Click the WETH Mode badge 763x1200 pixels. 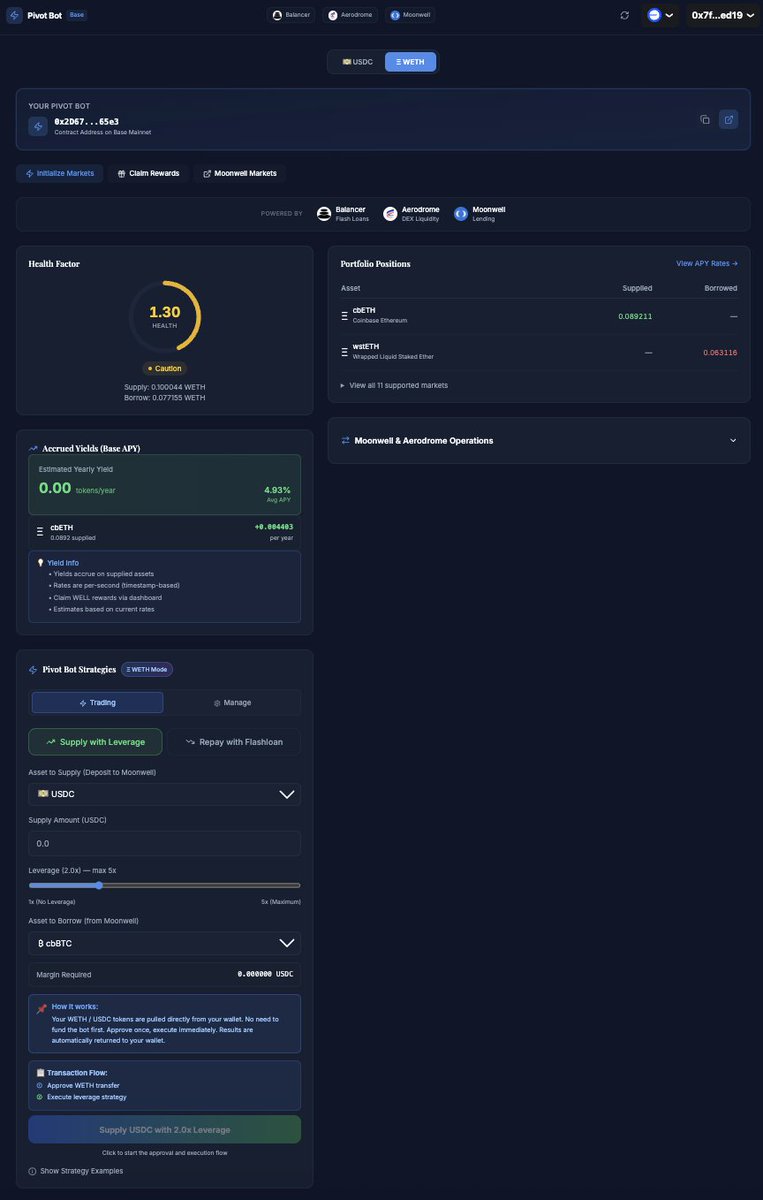(147, 670)
